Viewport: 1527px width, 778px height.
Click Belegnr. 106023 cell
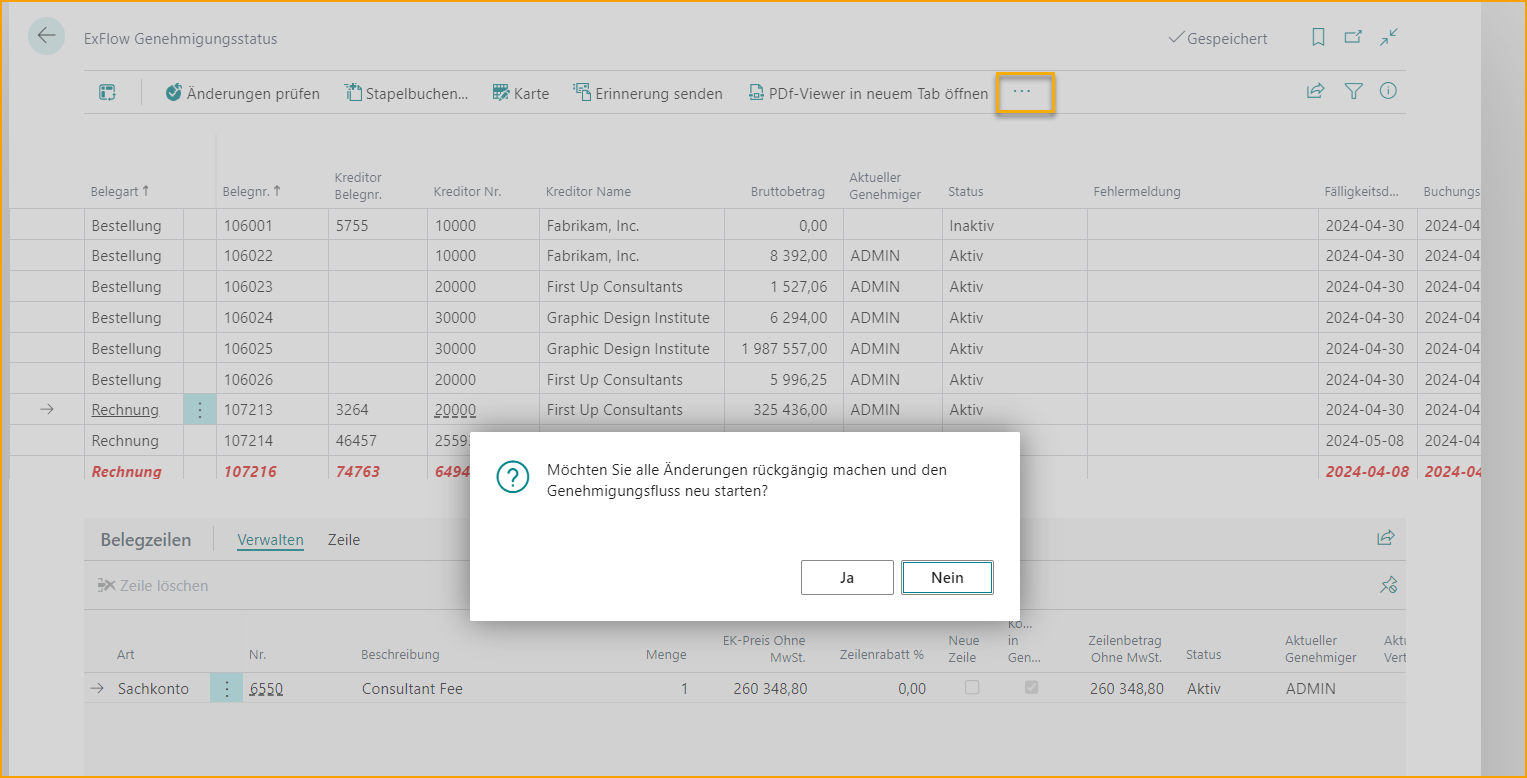[272, 287]
